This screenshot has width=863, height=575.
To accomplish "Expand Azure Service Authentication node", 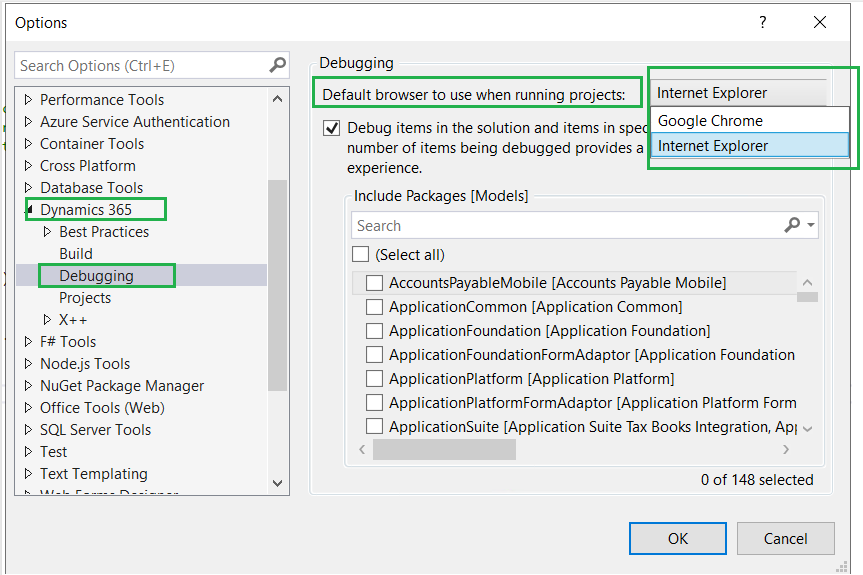I will 29,122.
